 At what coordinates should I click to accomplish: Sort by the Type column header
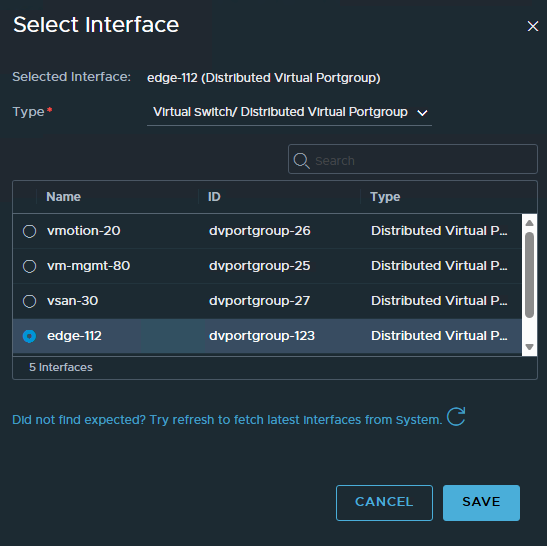(385, 197)
